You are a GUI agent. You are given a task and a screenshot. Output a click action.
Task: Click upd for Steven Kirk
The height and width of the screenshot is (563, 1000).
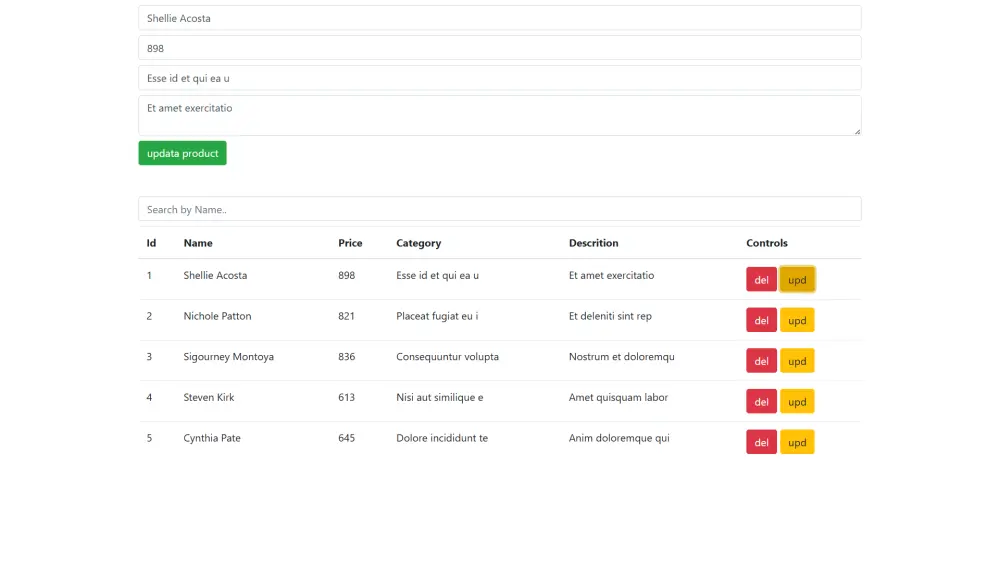(x=797, y=402)
